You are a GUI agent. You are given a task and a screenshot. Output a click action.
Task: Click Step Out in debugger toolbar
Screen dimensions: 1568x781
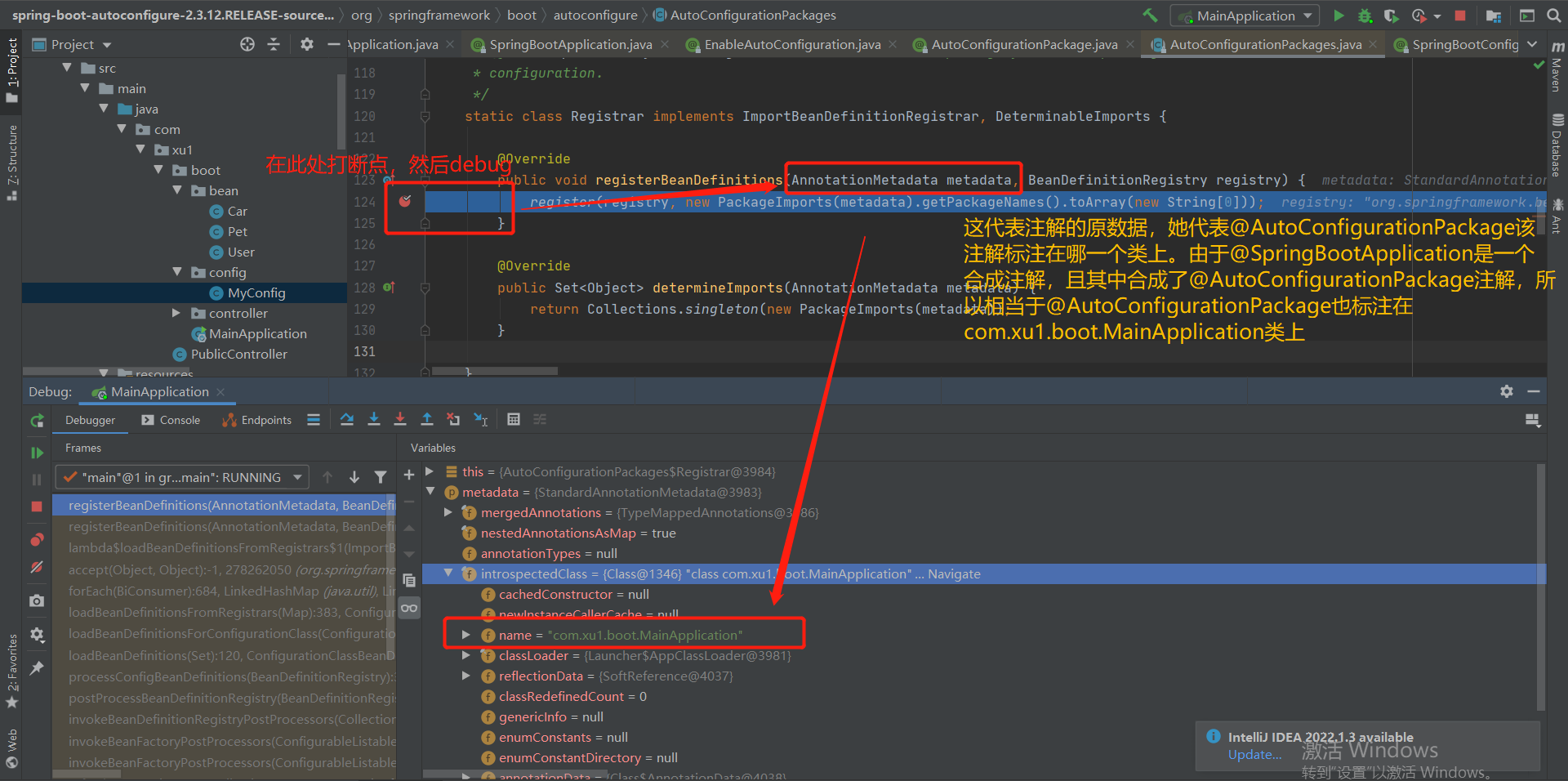coord(426,419)
